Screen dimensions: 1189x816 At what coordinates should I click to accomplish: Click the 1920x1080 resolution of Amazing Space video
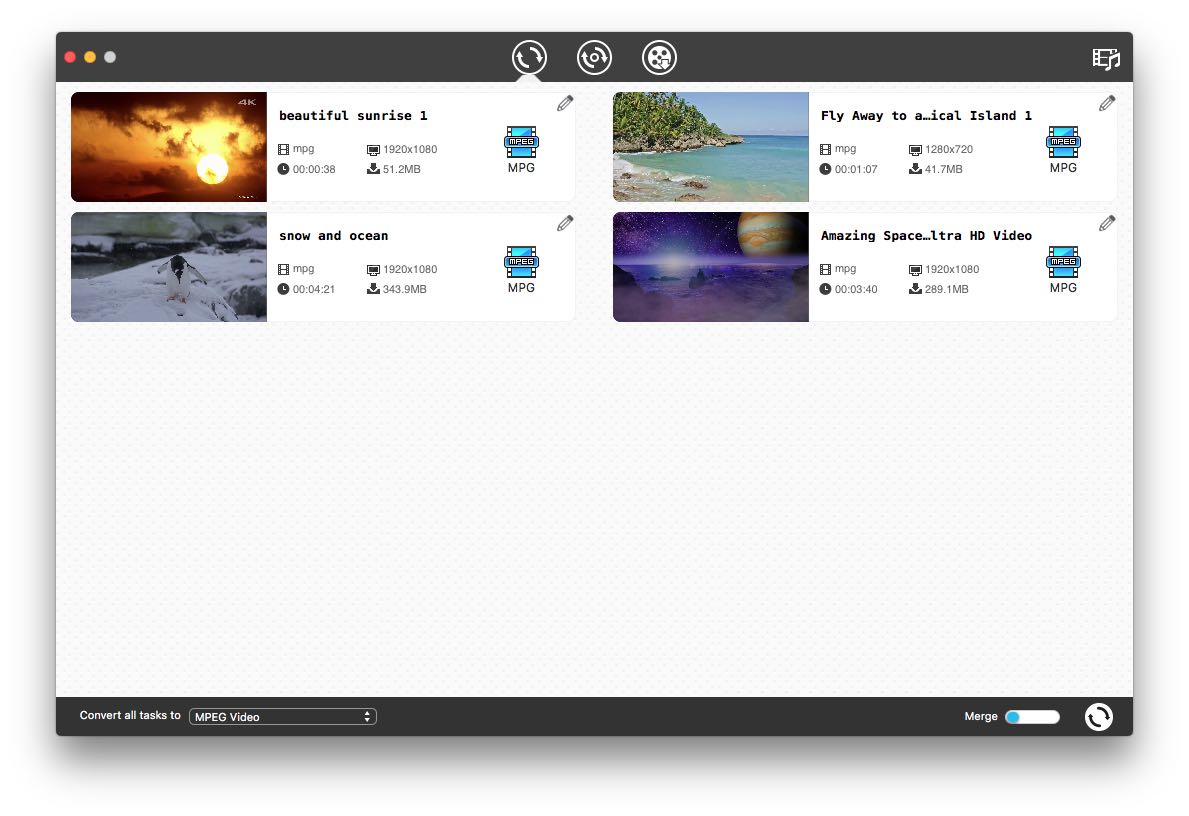click(x=952, y=269)
